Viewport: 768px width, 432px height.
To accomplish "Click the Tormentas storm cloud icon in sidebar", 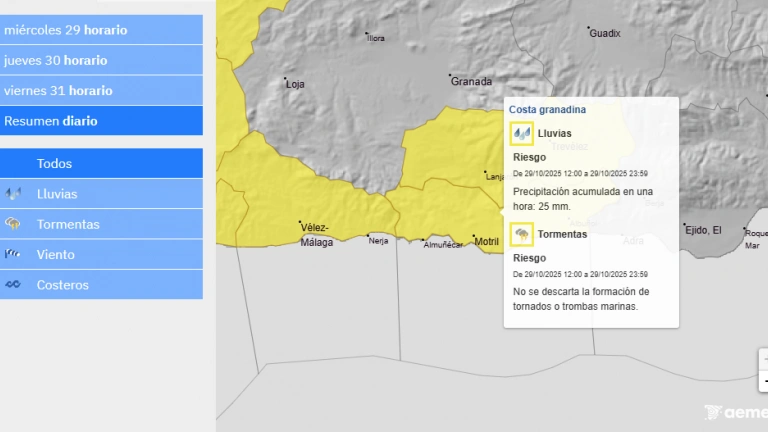I will coord(14,224).
